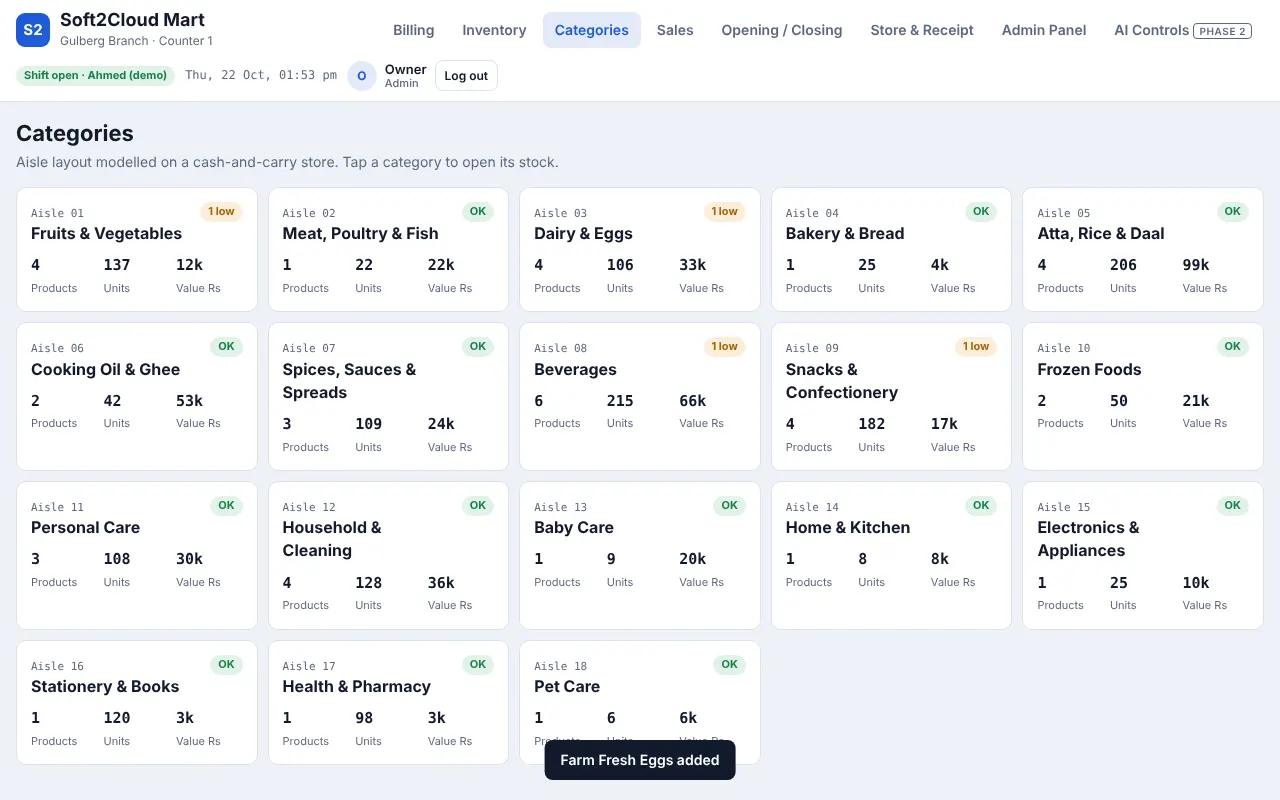This screenshot has height=800, width=1280.
Task: Click the 1 low badge on Fruits & Vegetables
Action: pos(221,211)
